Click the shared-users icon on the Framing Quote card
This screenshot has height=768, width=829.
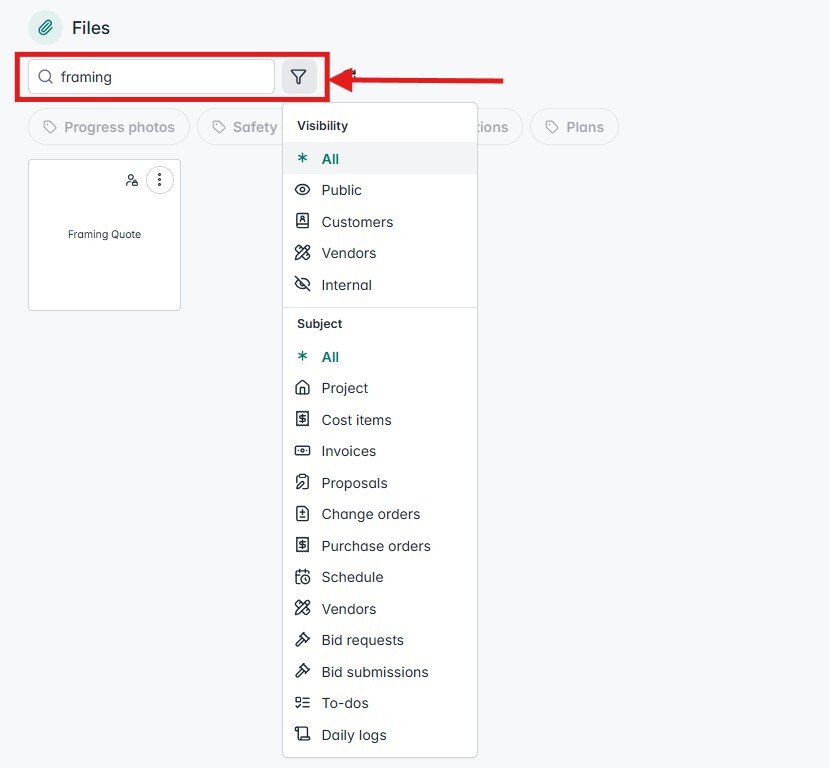pyautogui.click(x=131, y=180)
